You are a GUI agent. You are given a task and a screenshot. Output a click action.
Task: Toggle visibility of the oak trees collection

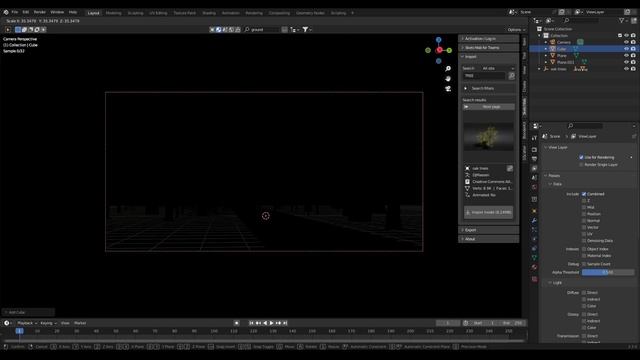tap(626, 69)
